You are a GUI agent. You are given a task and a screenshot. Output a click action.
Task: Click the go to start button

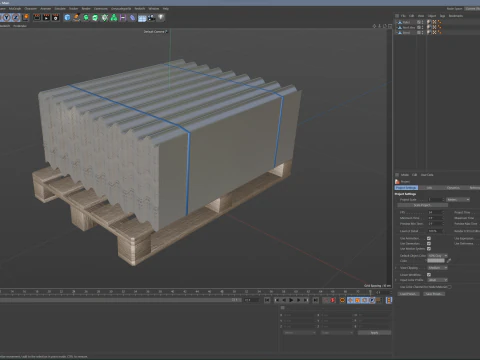(267, 300)
